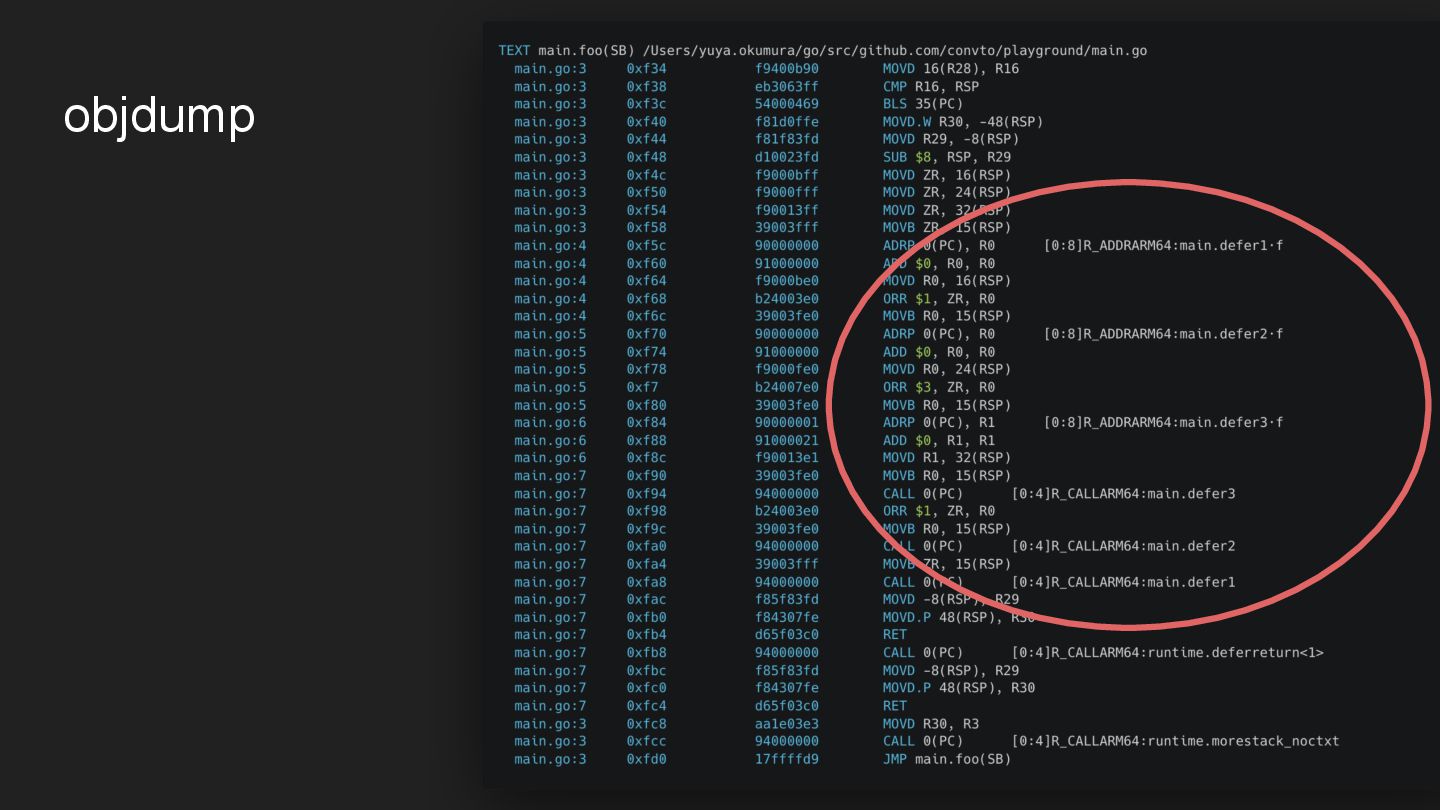This screenshot has height=810, width=1440.
Task: Click address 0xfc4 of second RET
Action: click(646, 705)
